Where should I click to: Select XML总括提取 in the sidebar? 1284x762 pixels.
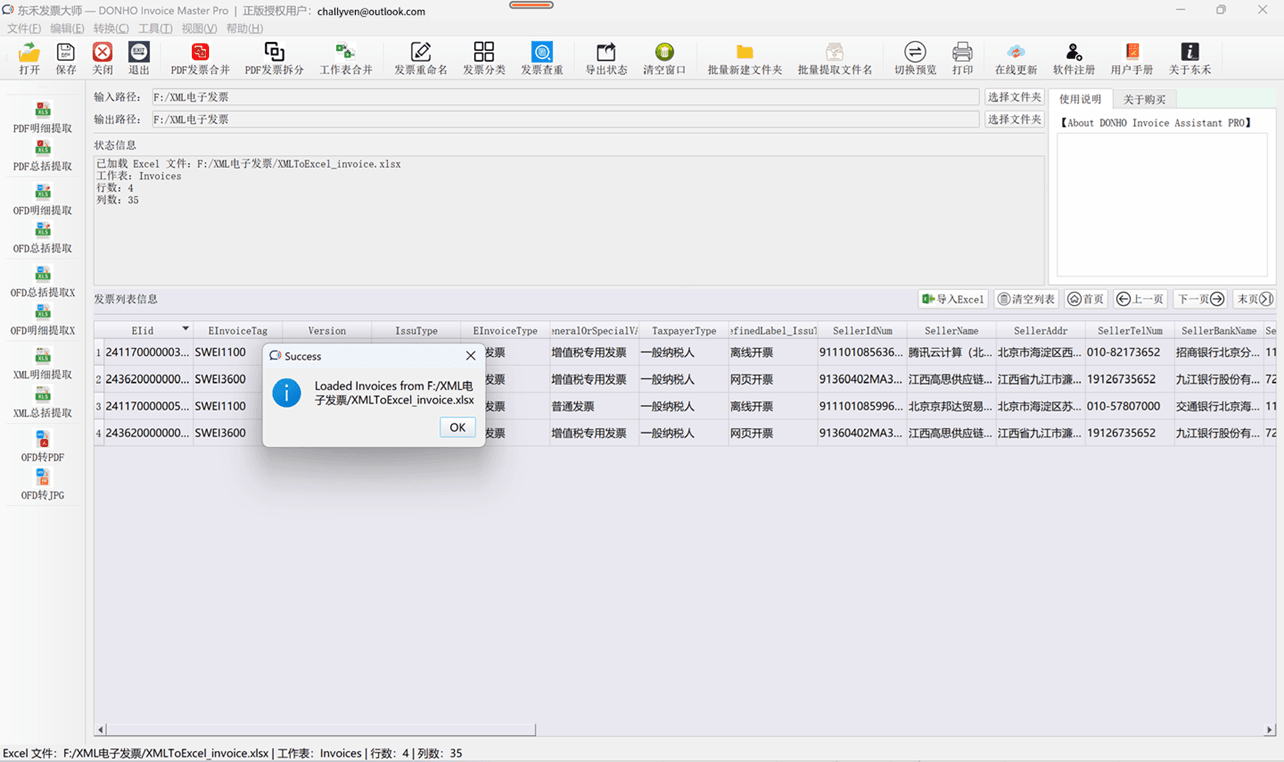tap(42, 402)
